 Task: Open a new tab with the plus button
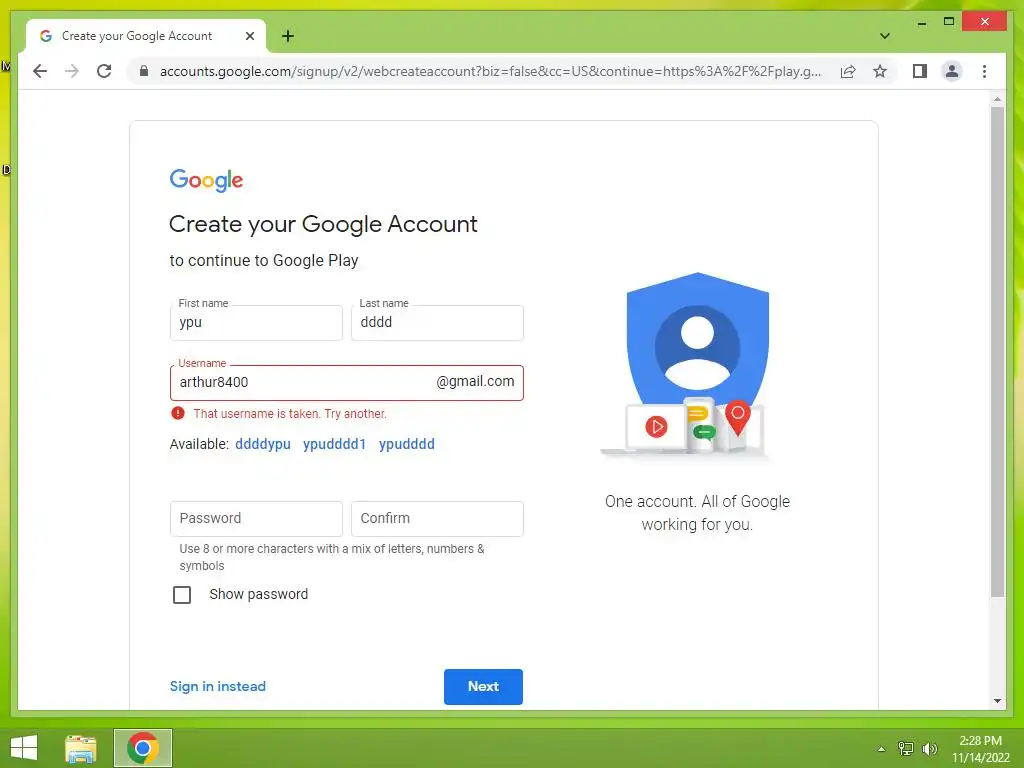tap(288, 36)
